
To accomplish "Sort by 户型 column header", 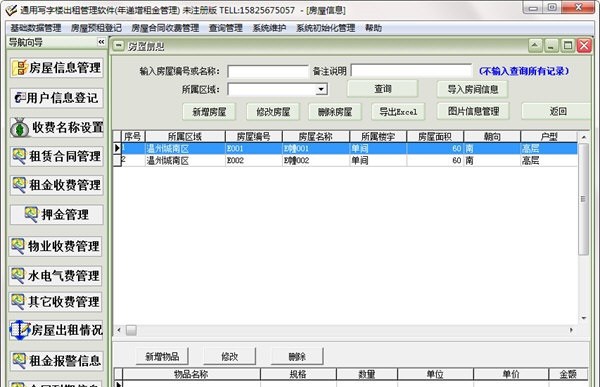I will pos(549,136).
